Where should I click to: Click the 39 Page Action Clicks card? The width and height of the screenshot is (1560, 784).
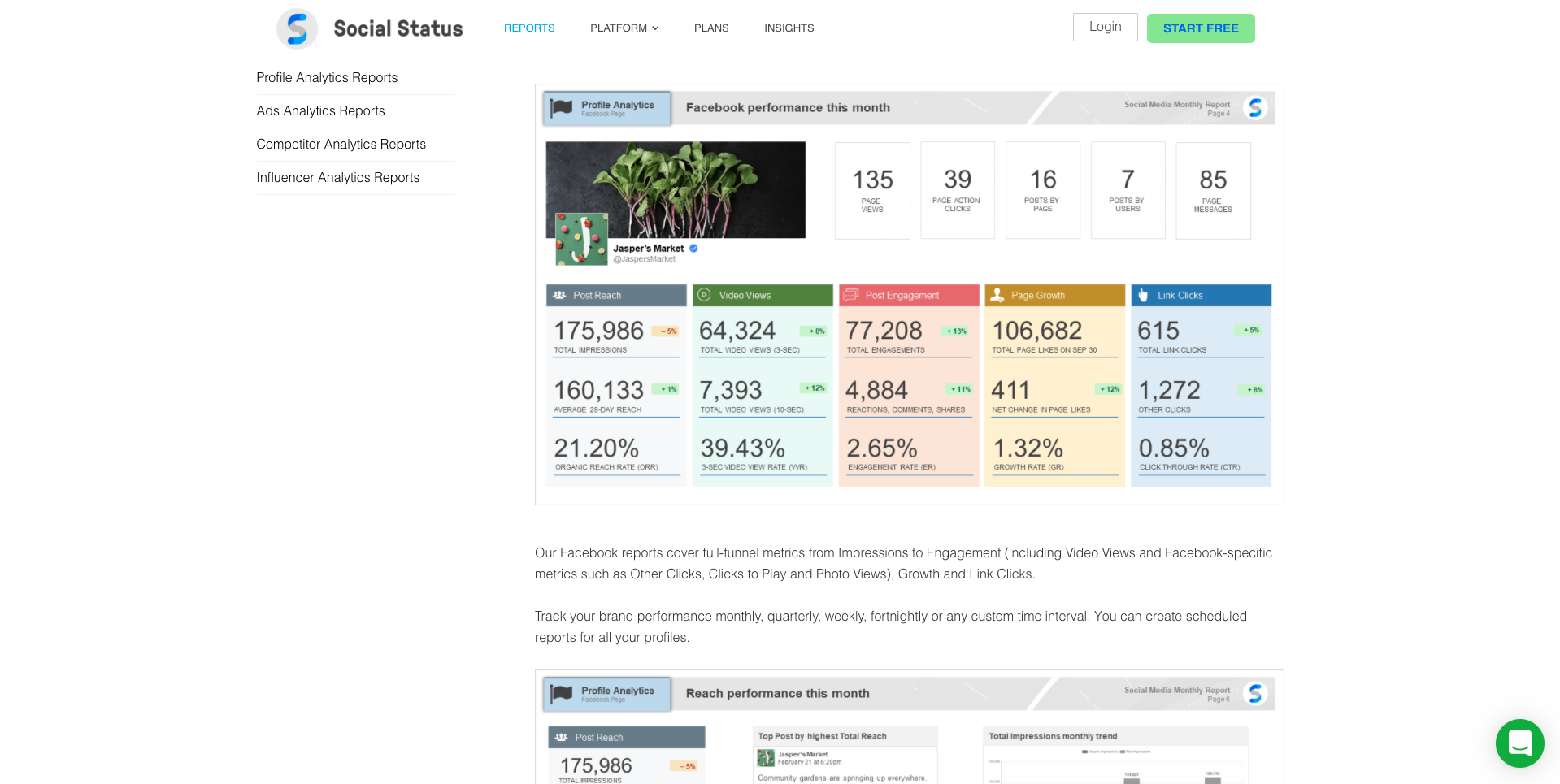pos(958,190)
